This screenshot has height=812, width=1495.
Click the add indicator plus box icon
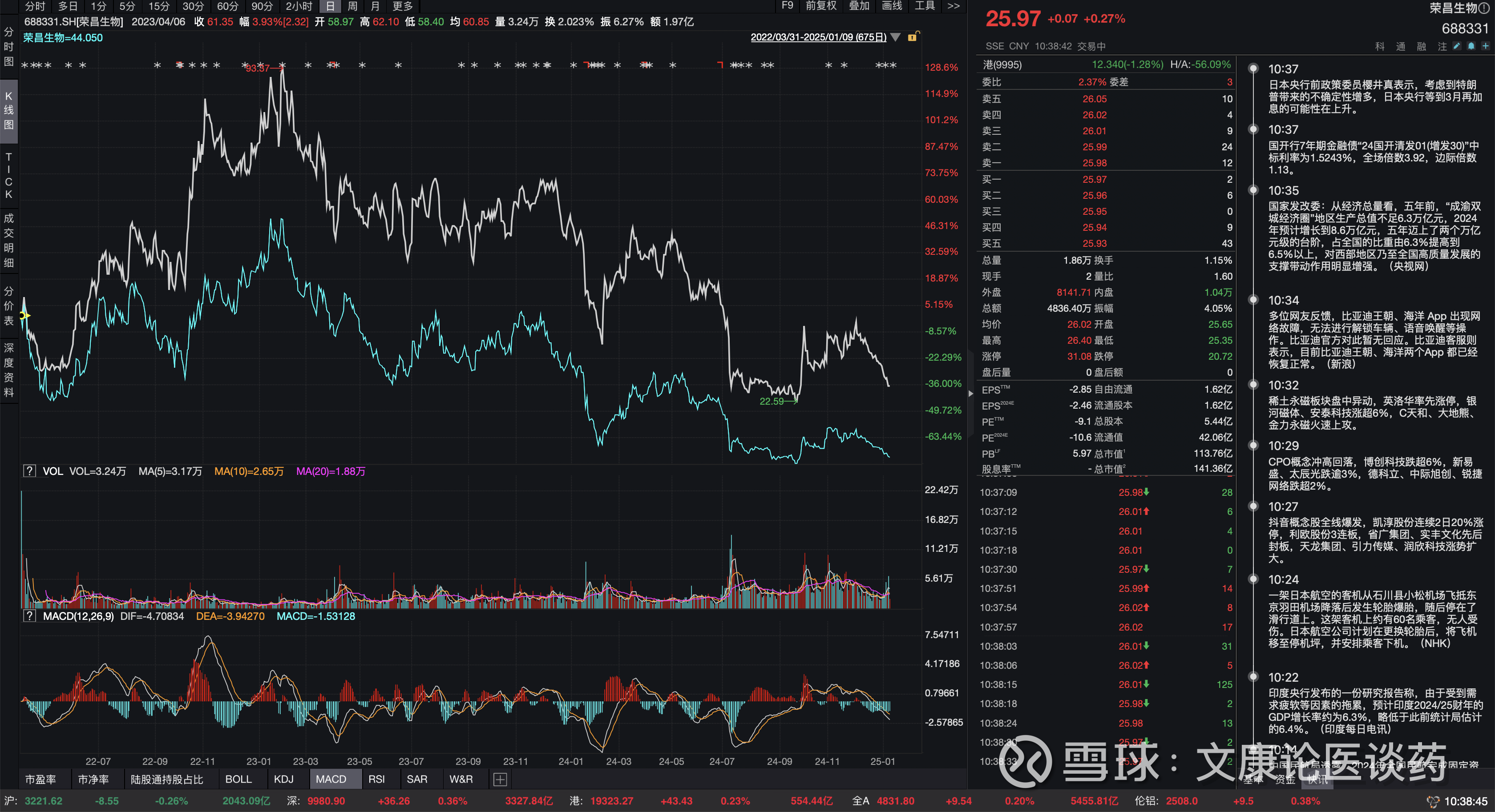(500, 780)
